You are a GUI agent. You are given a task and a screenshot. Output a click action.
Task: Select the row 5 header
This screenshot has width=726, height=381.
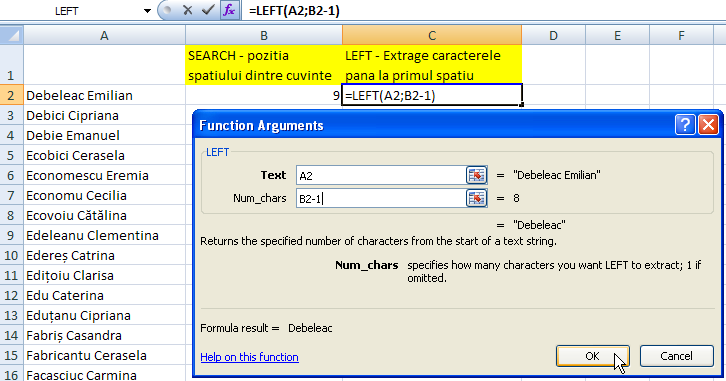(12, 155)
